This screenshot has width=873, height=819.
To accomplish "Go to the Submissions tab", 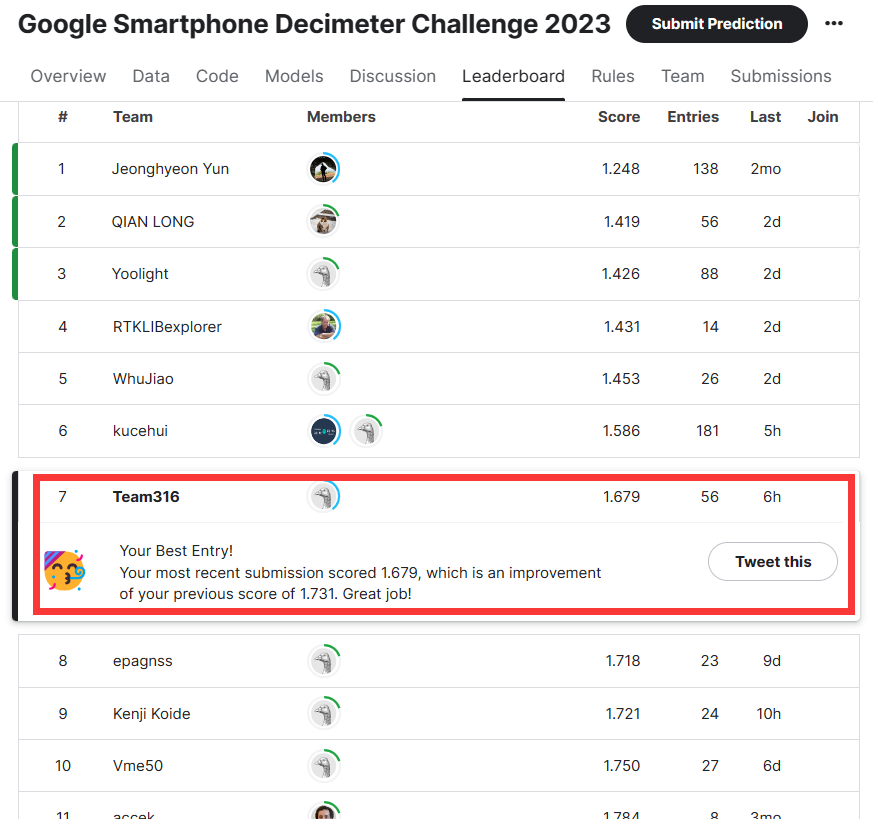I will click(781, 76).
